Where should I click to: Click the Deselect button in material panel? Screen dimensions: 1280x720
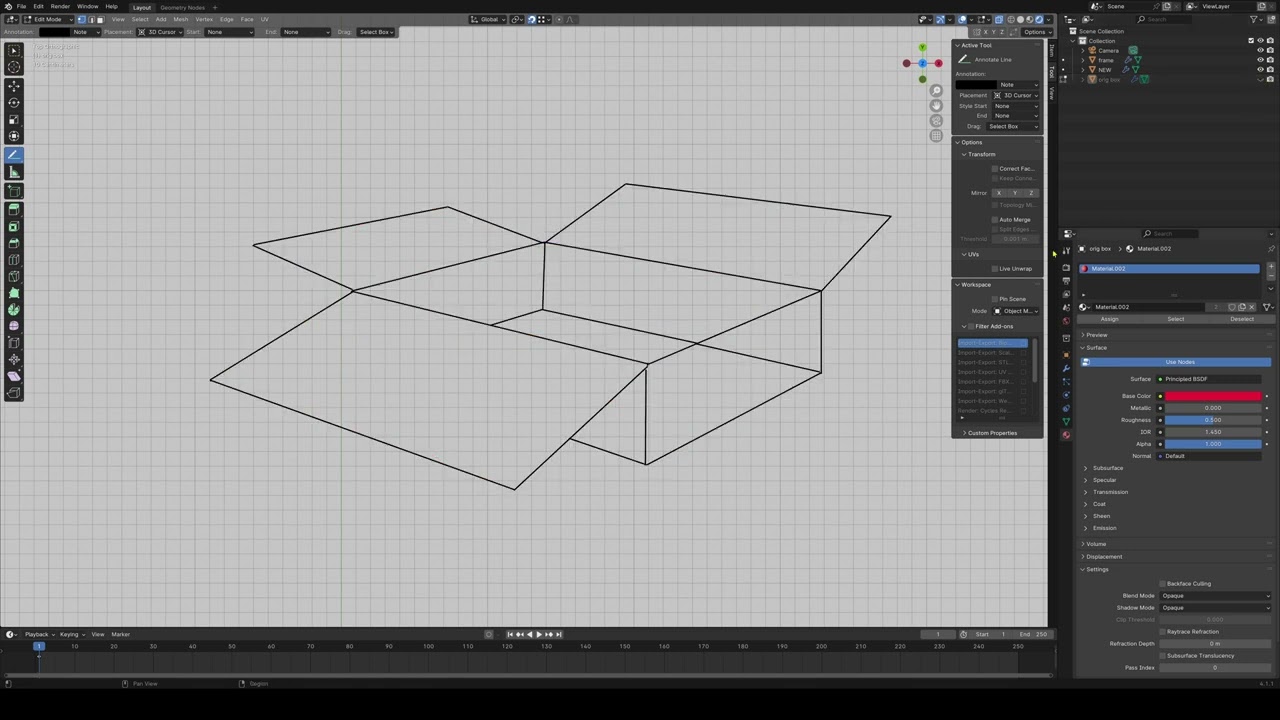(x=1242, y=319)
